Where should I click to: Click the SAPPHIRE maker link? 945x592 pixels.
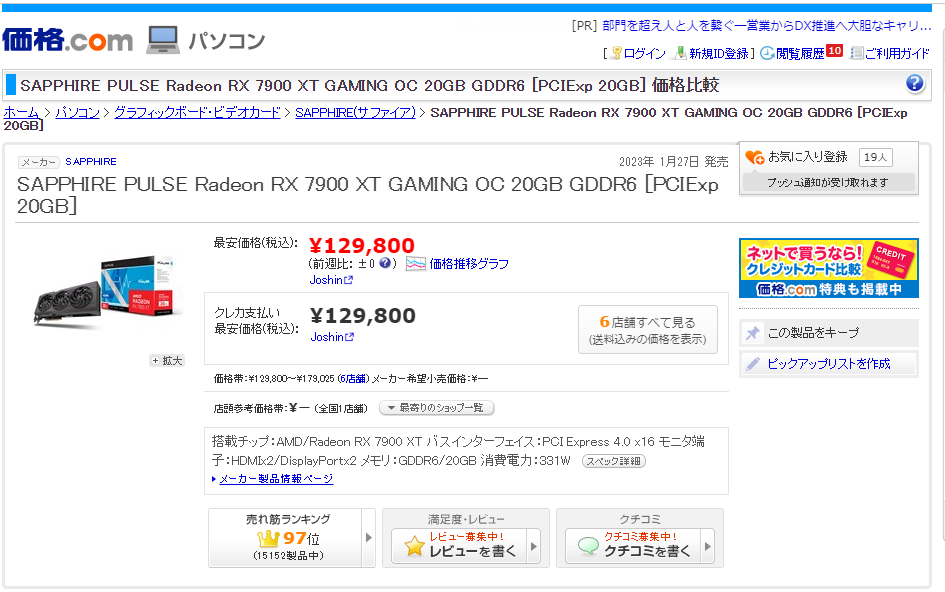91,162
